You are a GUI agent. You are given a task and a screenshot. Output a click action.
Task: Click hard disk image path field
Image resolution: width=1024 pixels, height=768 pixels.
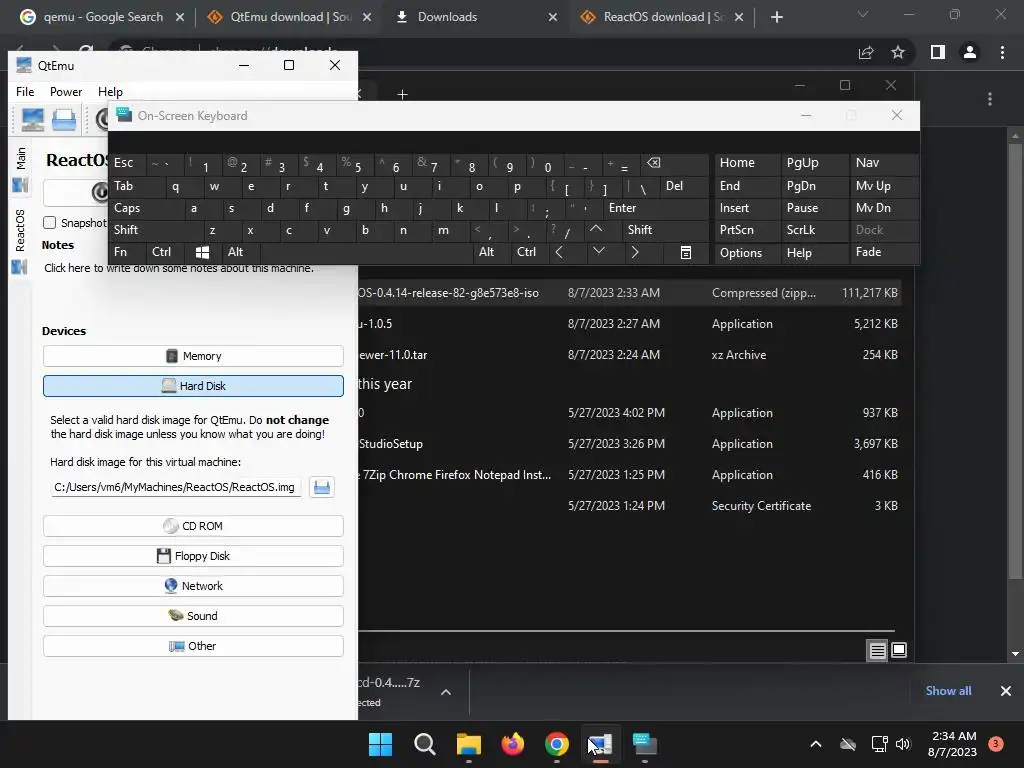tap(176, 487)
